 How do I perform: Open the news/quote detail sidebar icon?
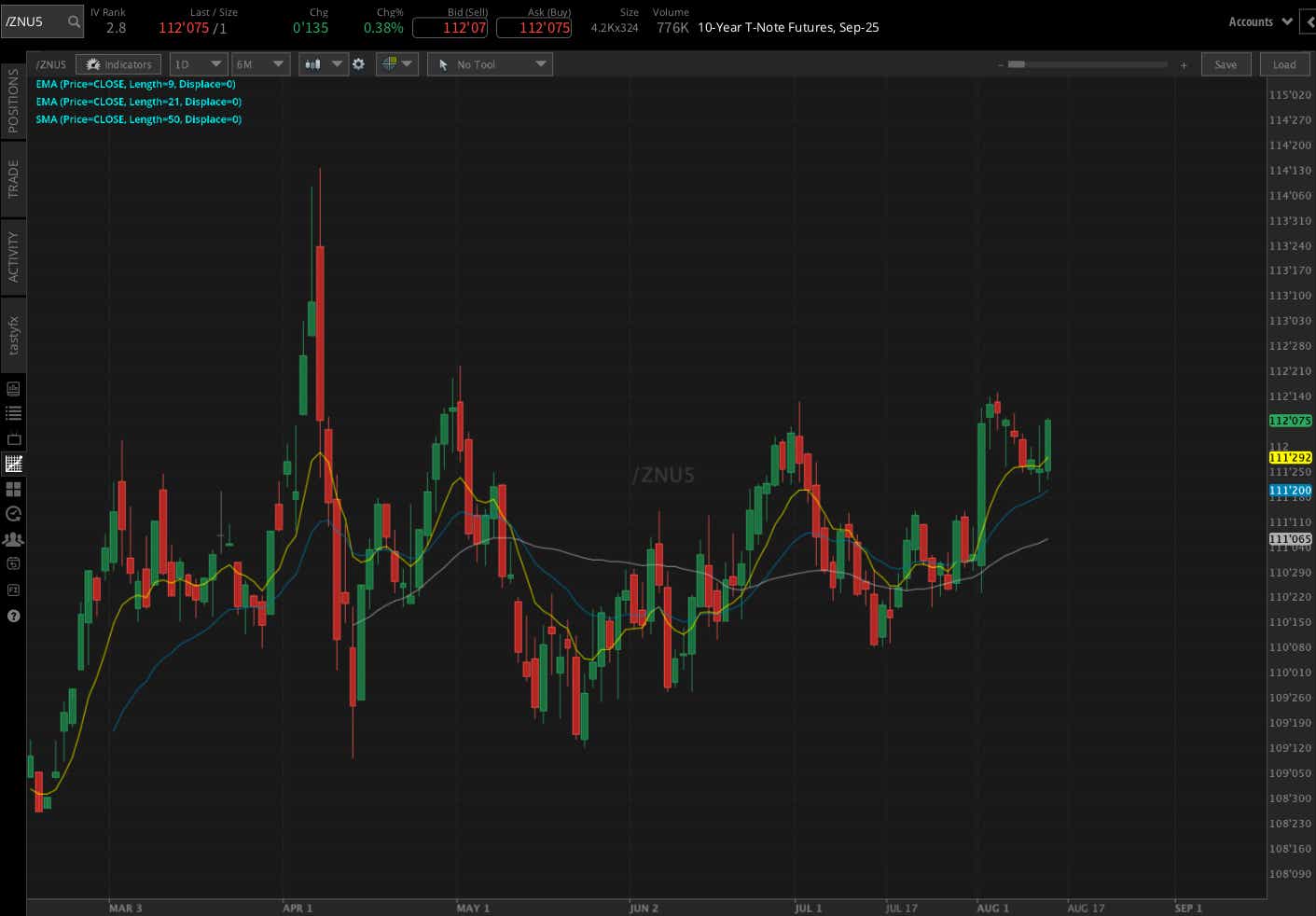click(13, 389)
